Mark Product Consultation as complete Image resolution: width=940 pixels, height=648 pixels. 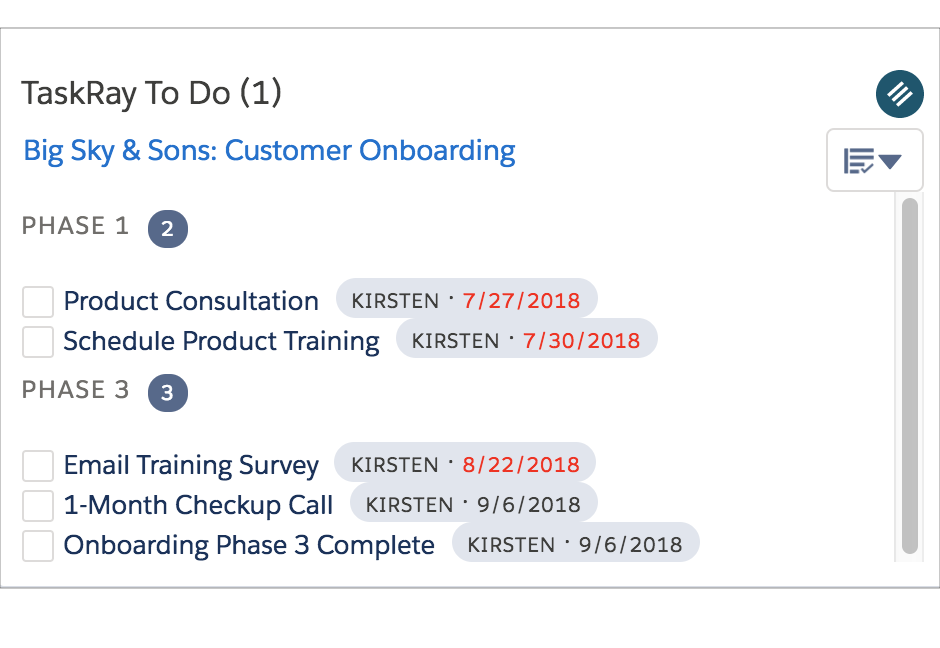[x=37, y=301]
